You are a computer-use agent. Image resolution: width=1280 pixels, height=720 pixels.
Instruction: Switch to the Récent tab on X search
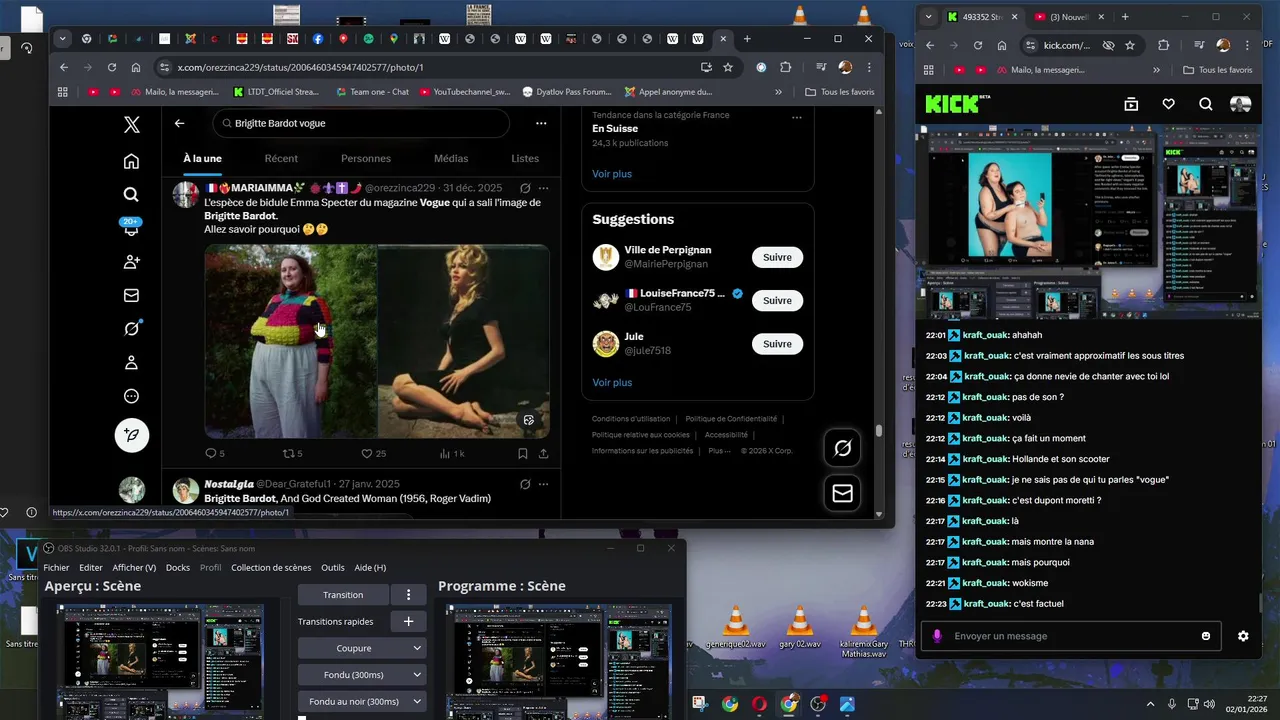pyautogui.click(x=281, y=158)
